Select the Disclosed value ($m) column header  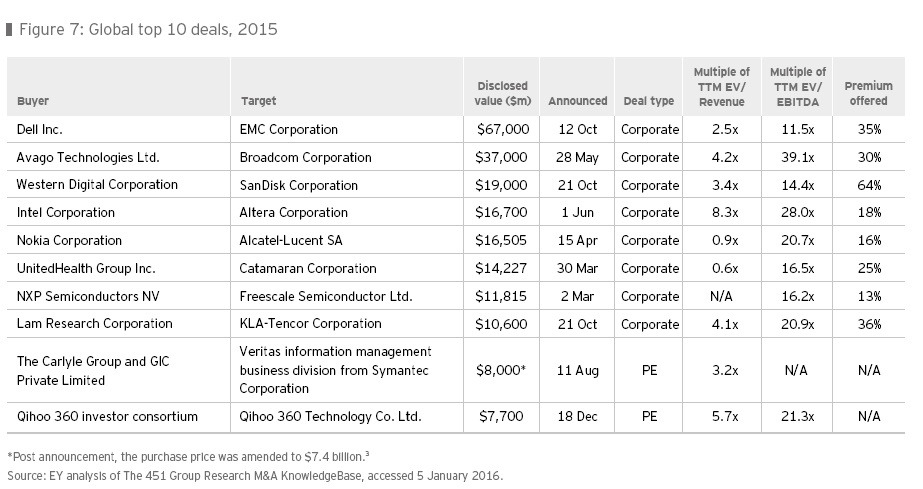point(502,94)
